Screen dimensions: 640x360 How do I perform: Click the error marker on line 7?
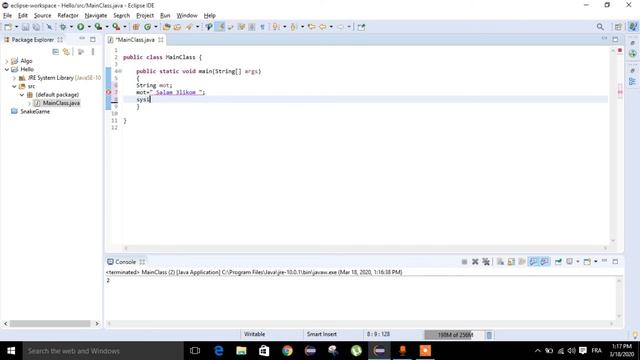[x=109, y=92]
